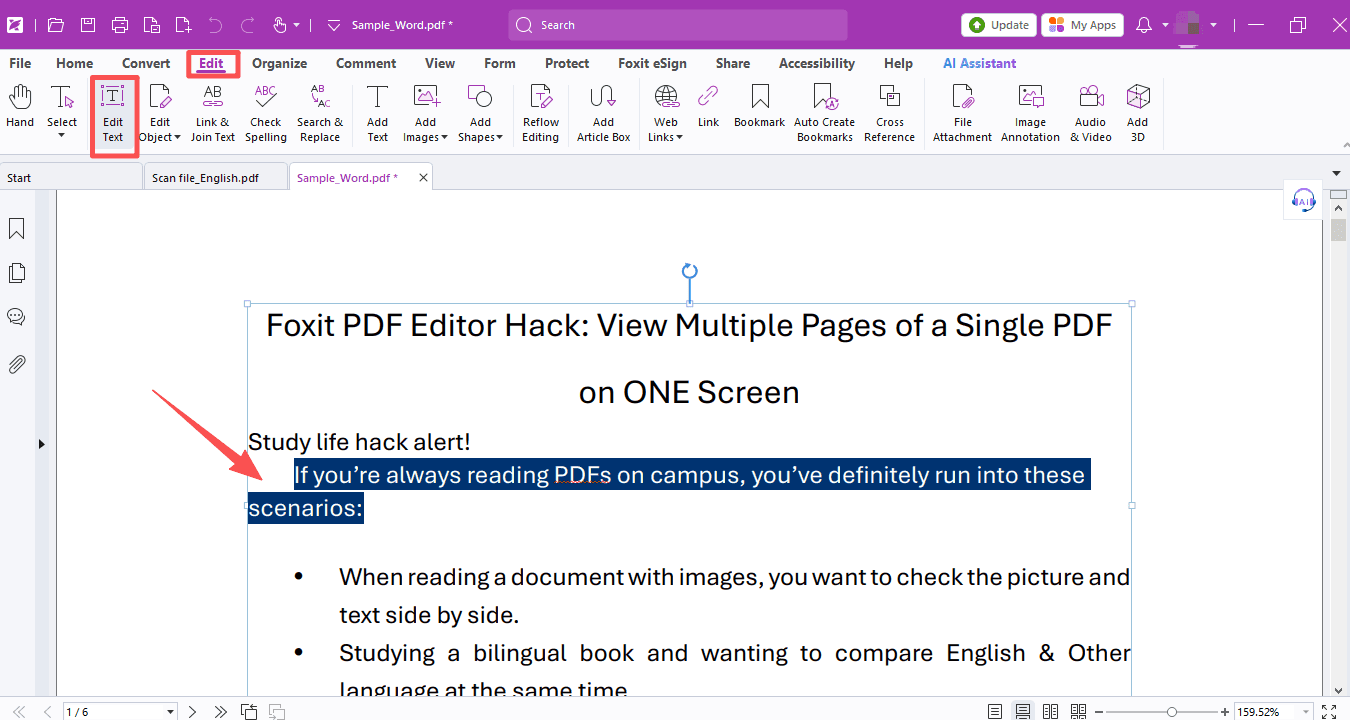Switch to continuous page view
The image size is (1350, 720).
click(x=1023, y=711)
